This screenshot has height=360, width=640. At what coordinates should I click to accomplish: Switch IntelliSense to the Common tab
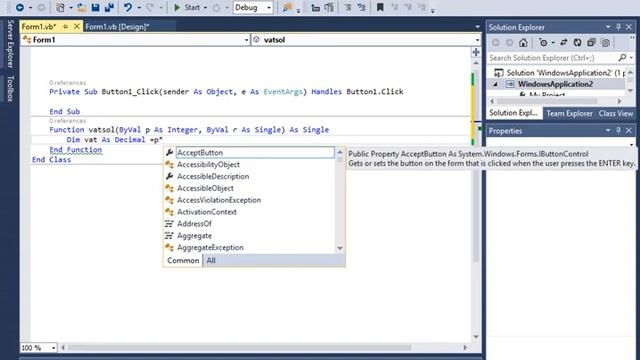pyautogui.click(x=183, y=260)
